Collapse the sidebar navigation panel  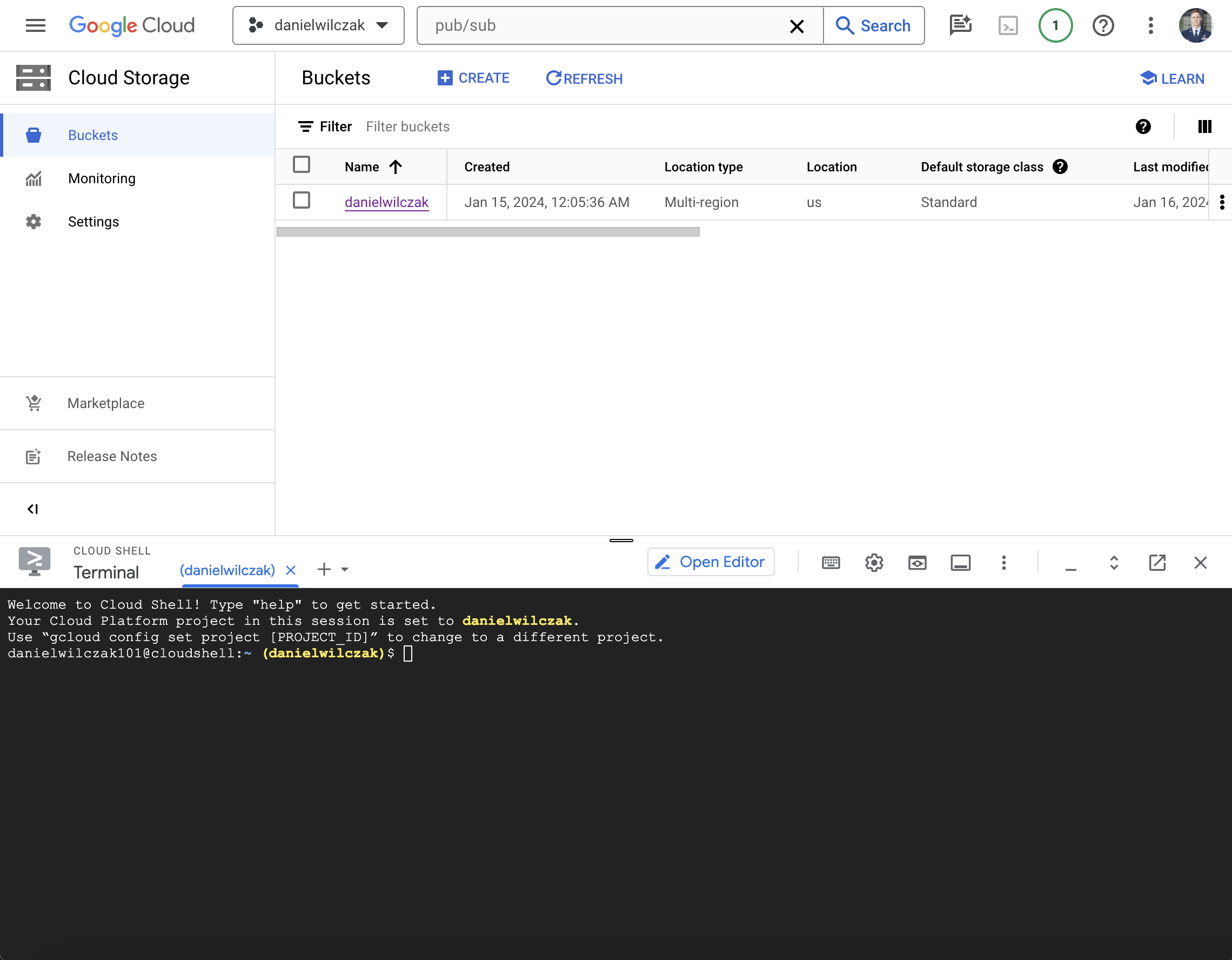(x=33, y=509)
